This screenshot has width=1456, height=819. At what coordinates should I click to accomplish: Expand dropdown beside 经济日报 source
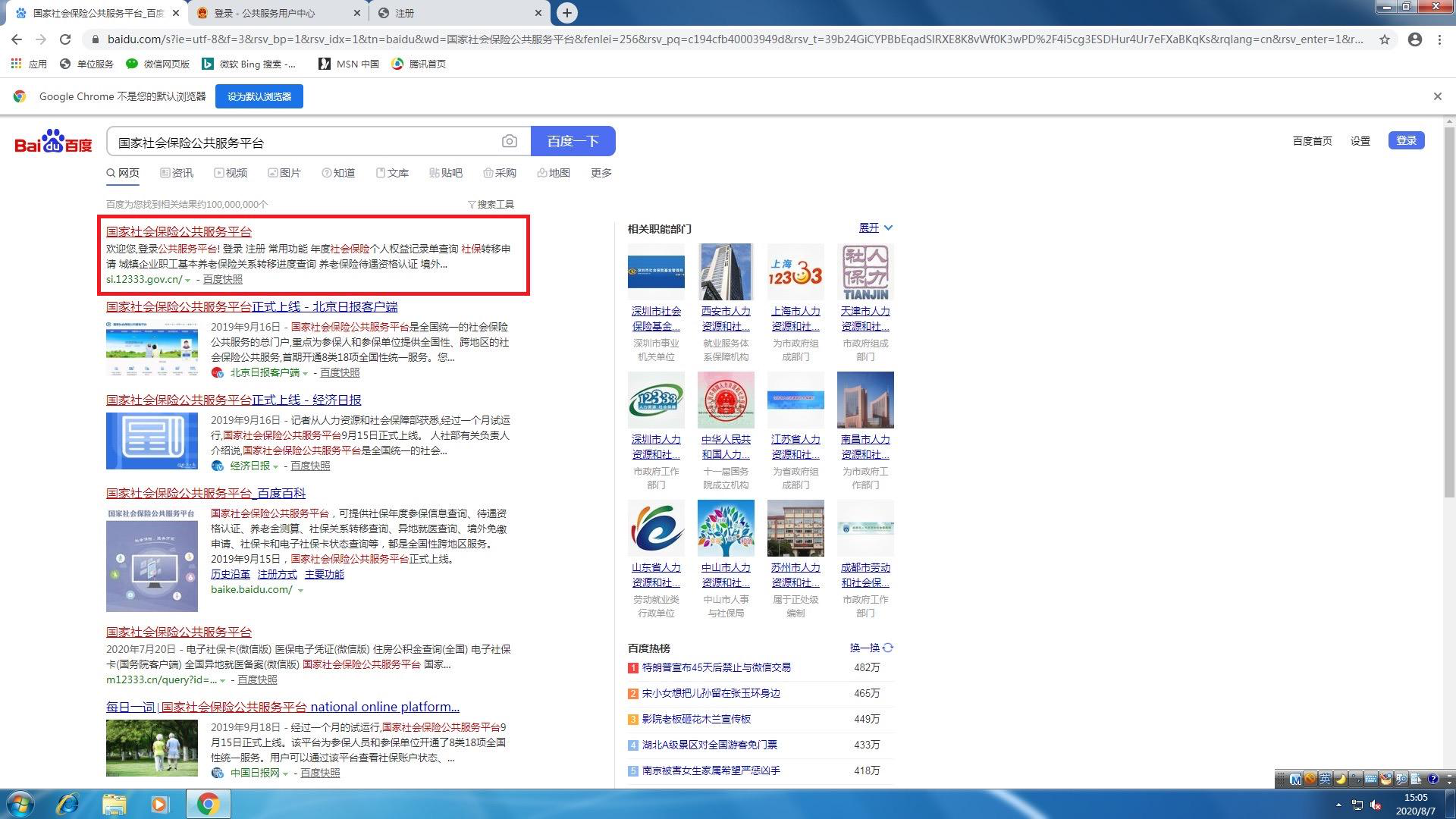pyautogui.click(x=276, y=466)
